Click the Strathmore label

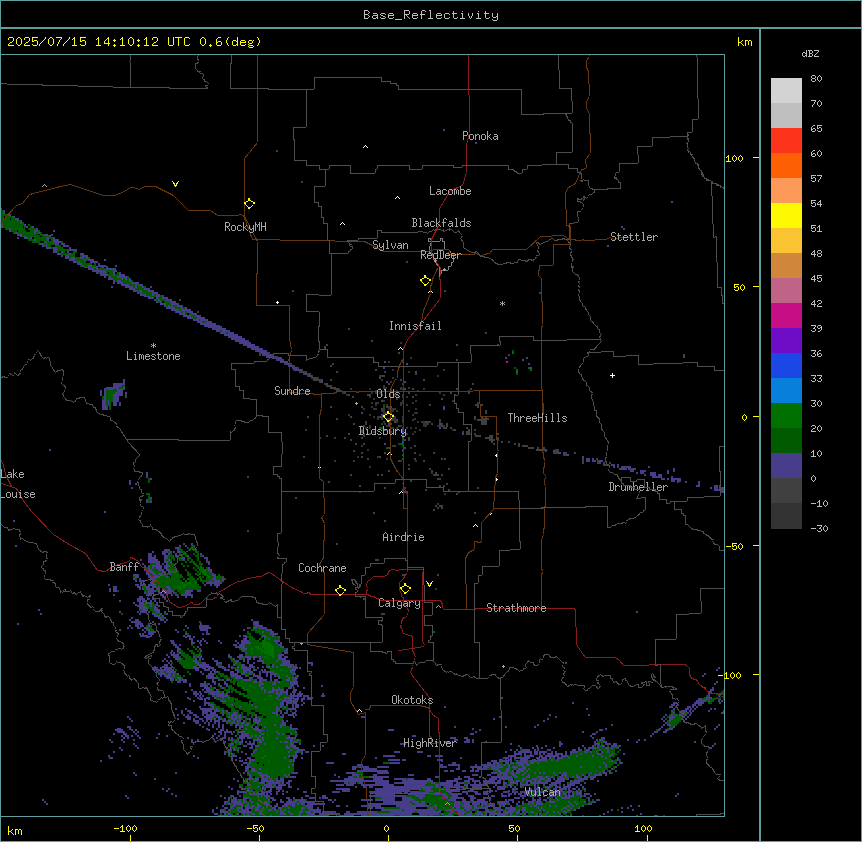[x=516, y=608]
